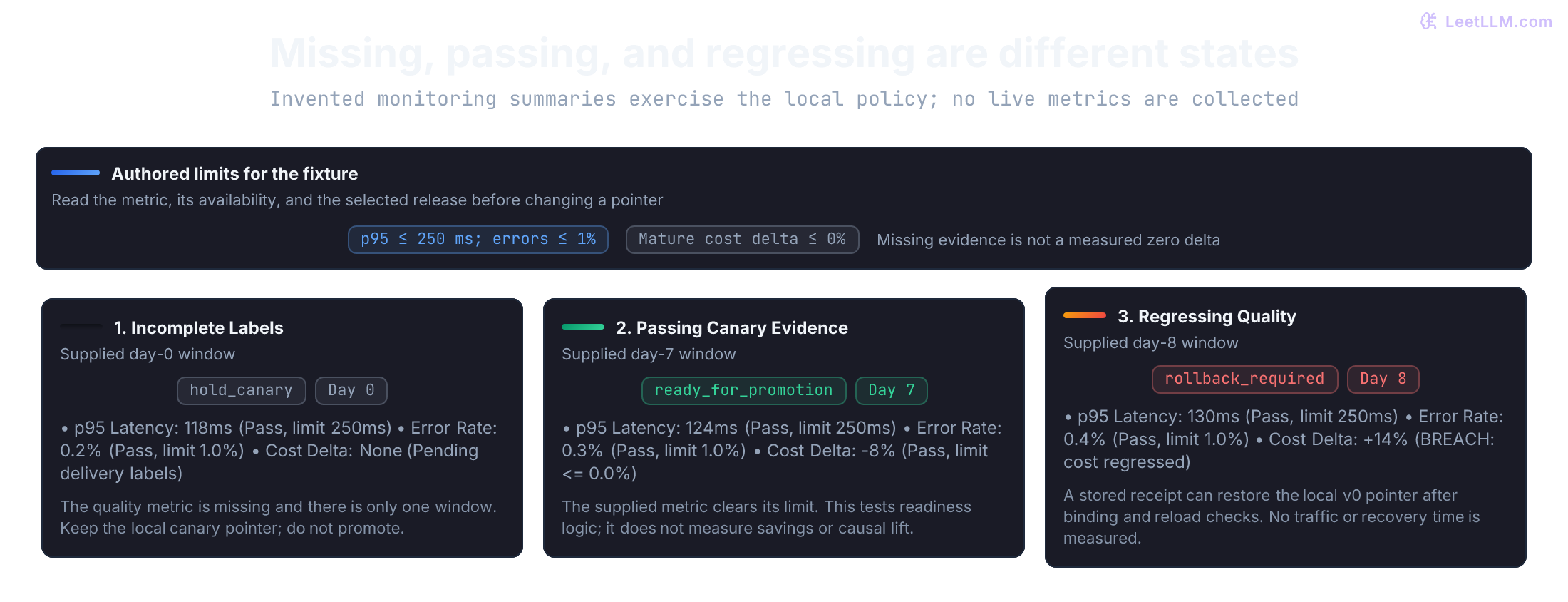Viewport: 1568px width, 602px height.
Task: Click the Day 0 badge
Action: (351, 391)
